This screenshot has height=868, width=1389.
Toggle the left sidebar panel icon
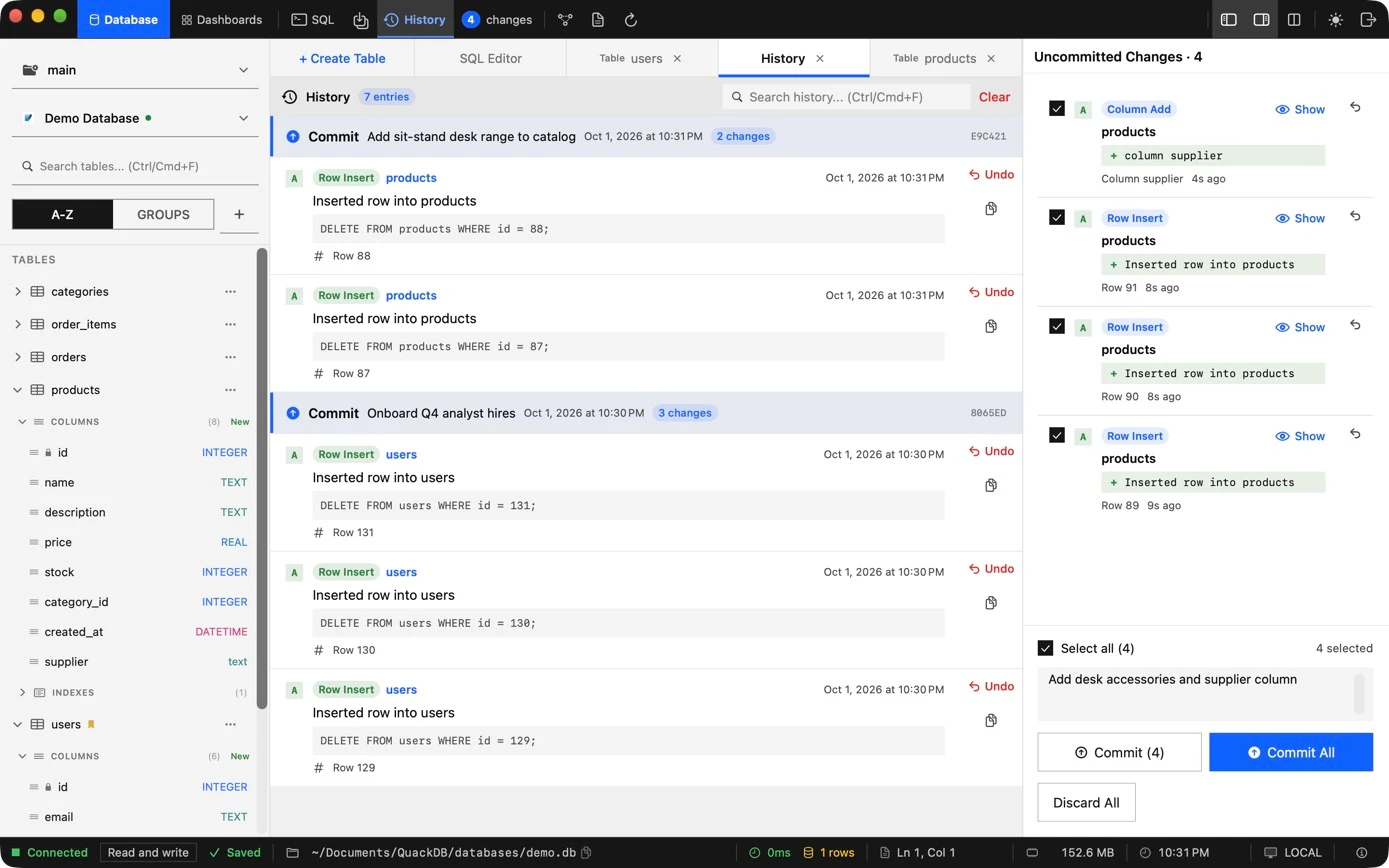1229,20
